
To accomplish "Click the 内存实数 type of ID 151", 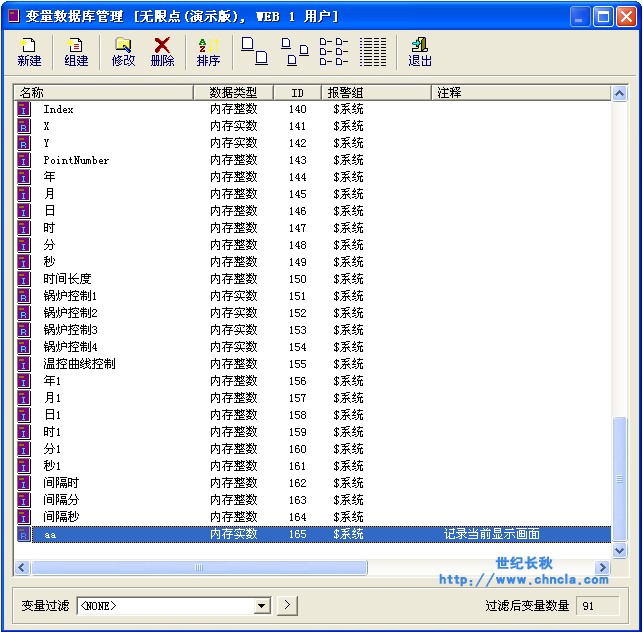I will pyautogui.click(x=233, y=296).
